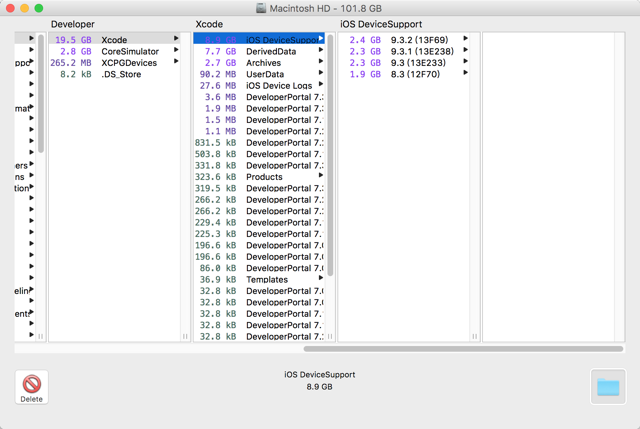Screen dimensions: 640x429
Task: Select the UserData folder row
Action: (x=259, y=74)
